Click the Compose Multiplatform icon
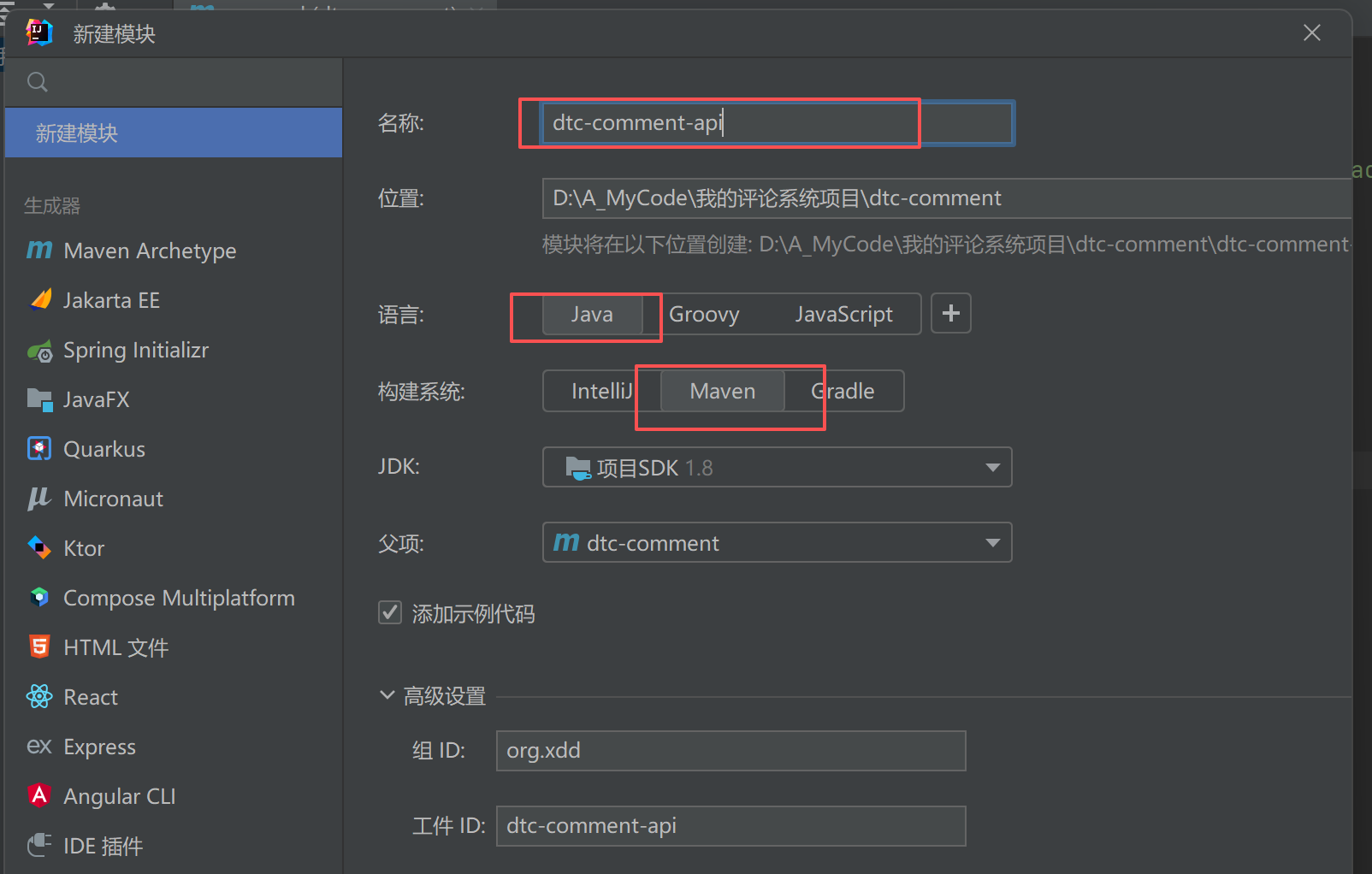The image size is (1372, 874). [x=39, y=597]
